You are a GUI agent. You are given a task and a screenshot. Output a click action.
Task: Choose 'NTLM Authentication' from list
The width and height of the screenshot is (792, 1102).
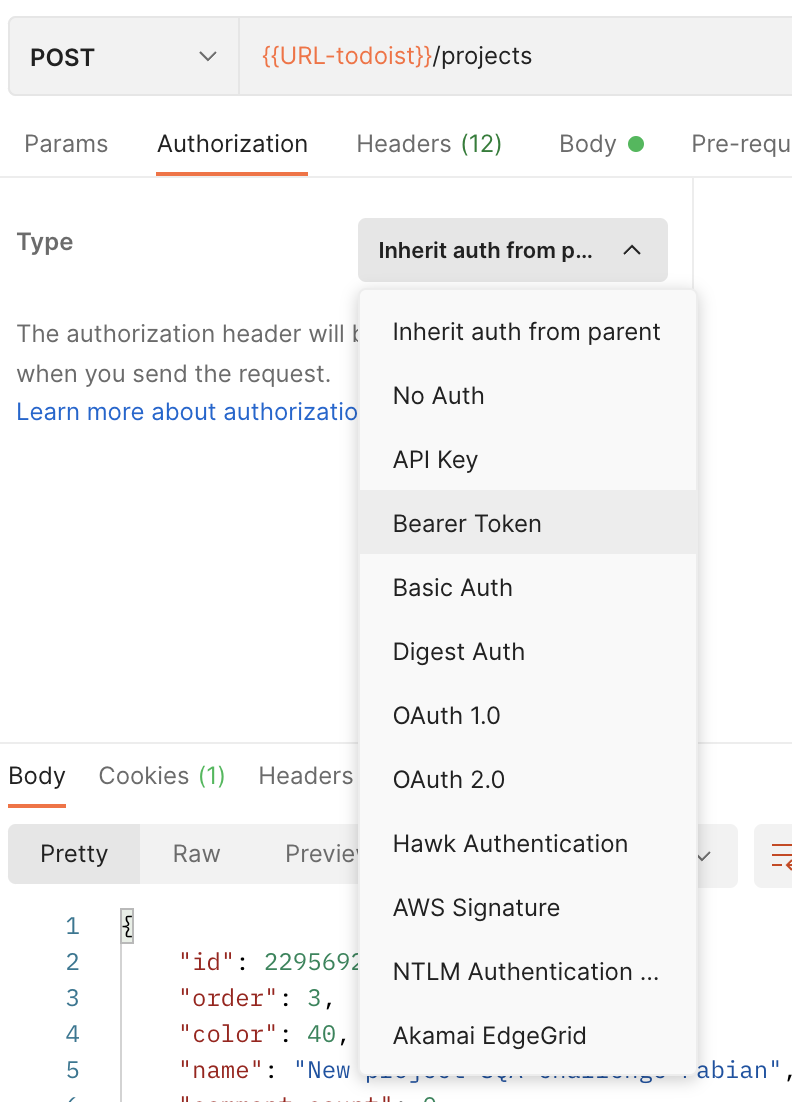pos(525,971)
